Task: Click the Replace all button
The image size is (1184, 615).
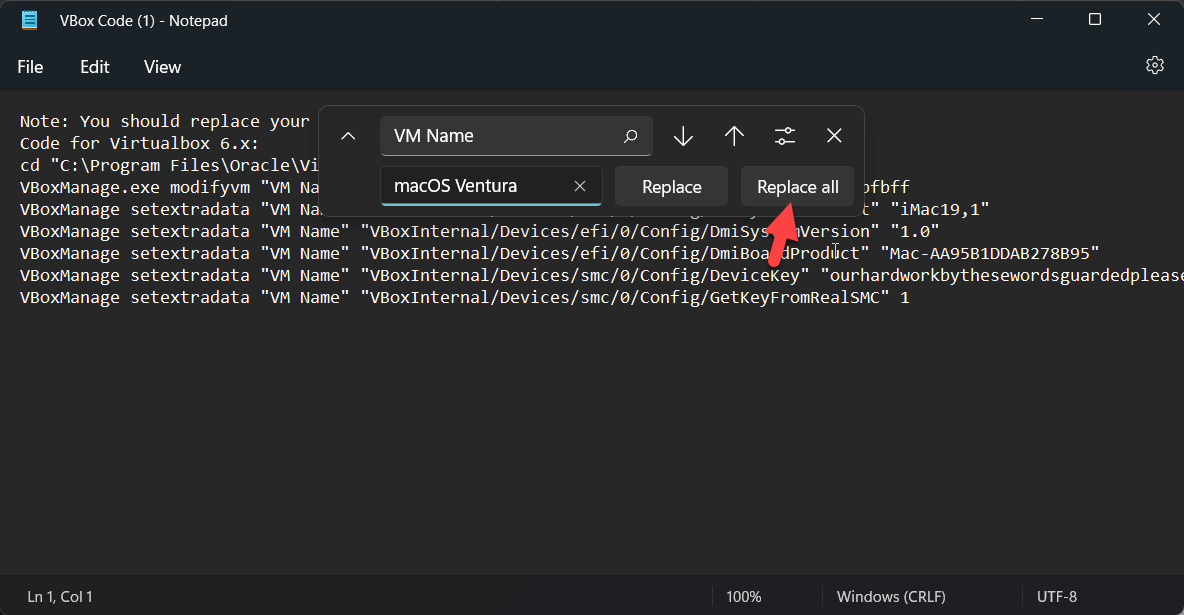Action: pos(797,187)
